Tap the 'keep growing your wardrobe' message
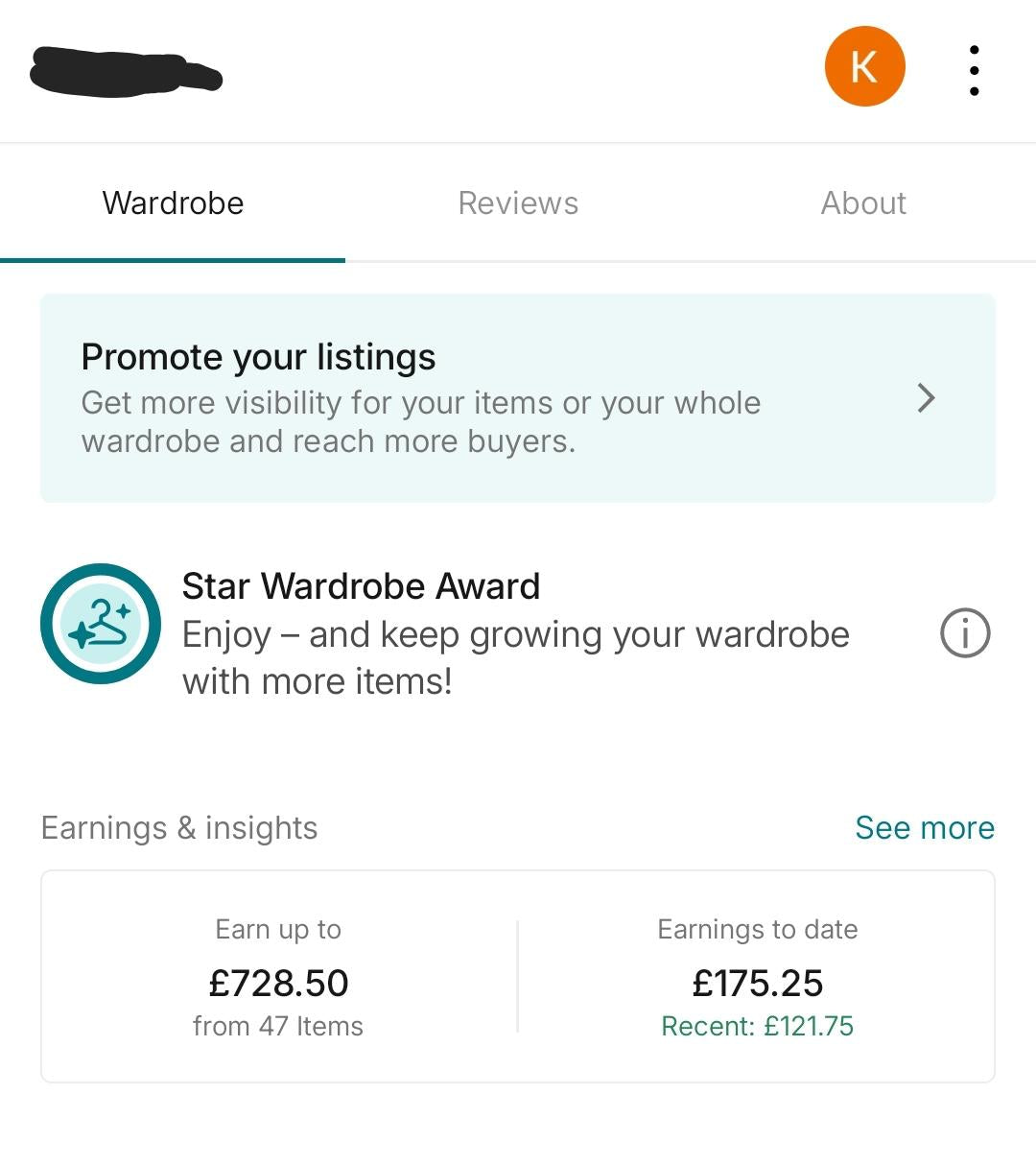 tap(515, 658)
